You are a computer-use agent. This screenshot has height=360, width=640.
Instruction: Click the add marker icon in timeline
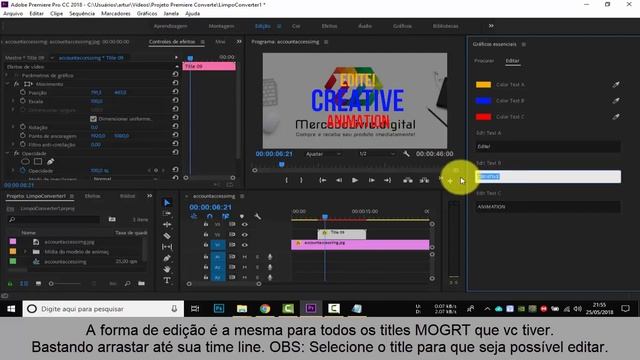[242, 216]
